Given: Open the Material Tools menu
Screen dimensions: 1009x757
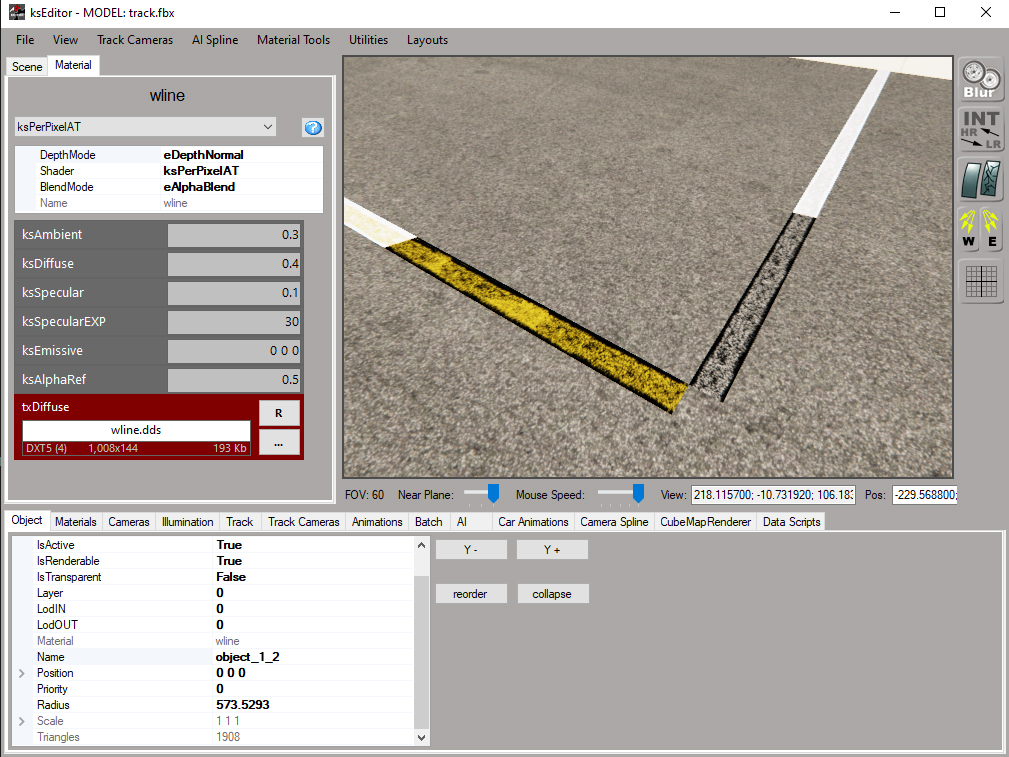Looking at the screenshot, I should [293, 40].
